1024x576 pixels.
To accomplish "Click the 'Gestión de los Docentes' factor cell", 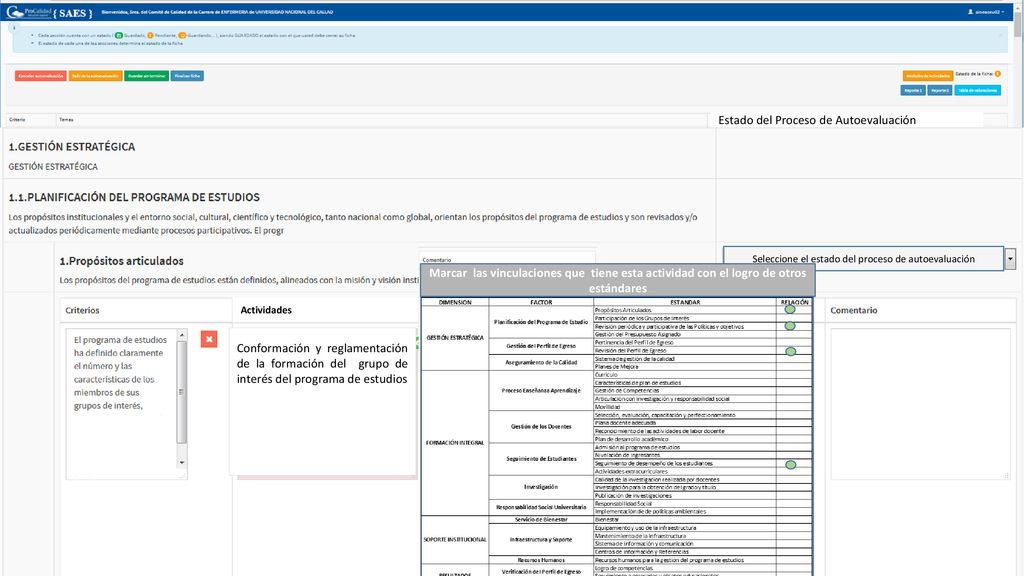I will pyautogui.click(x=541, y=427).
